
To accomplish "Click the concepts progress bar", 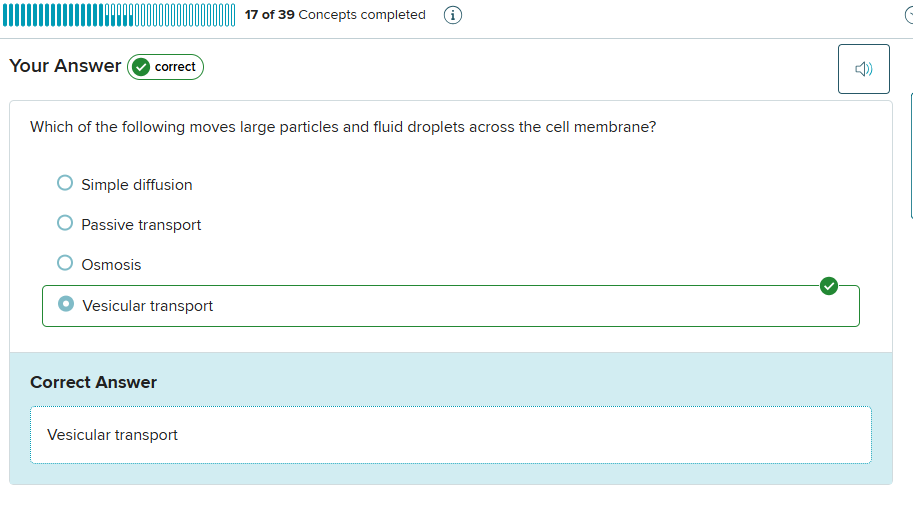I will (x=120, y=16).
